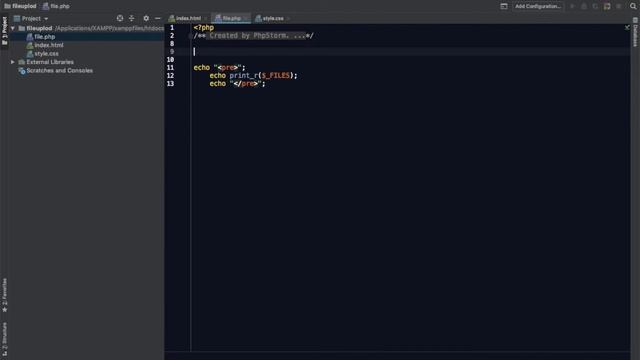Hide the Project panel with minus icon
The width and height of the screenshot is (640, 360).
(158, 18)
